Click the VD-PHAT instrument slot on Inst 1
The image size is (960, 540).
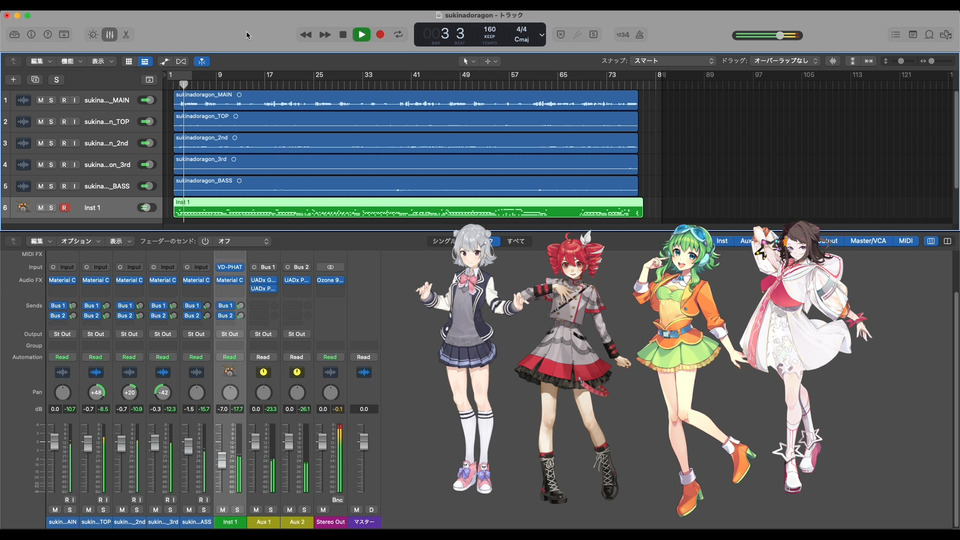pos(229,267)
